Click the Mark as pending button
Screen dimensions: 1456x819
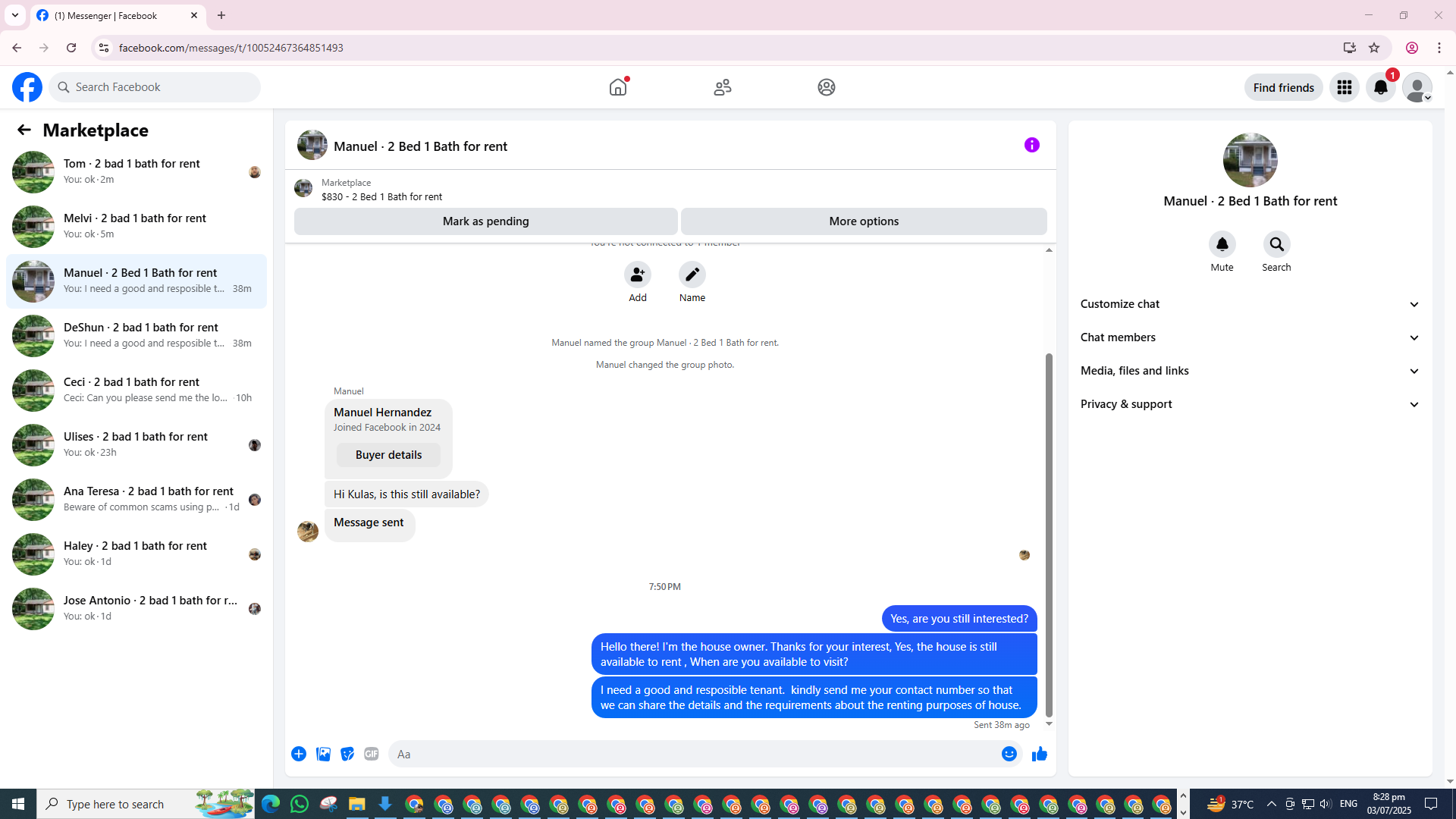coord(485,221)
